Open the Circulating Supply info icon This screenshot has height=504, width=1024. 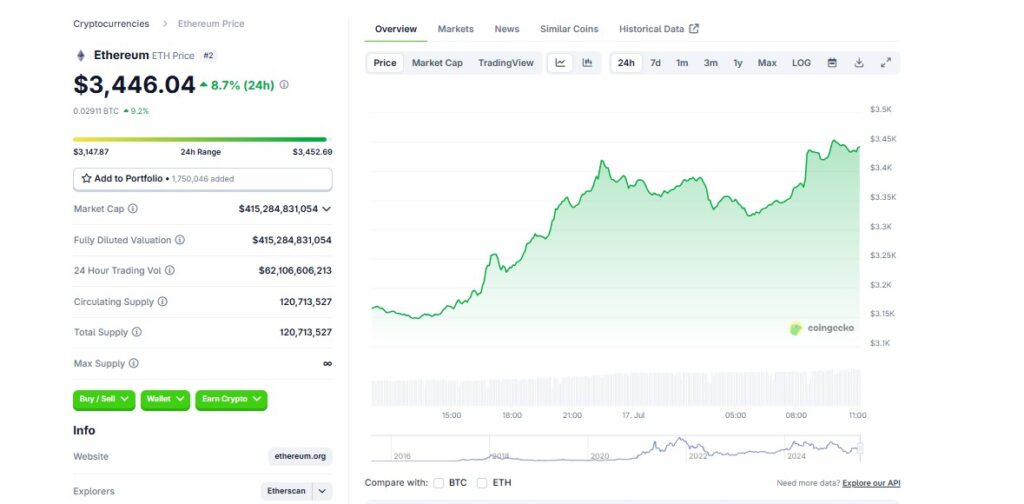(x=163, y=302)
